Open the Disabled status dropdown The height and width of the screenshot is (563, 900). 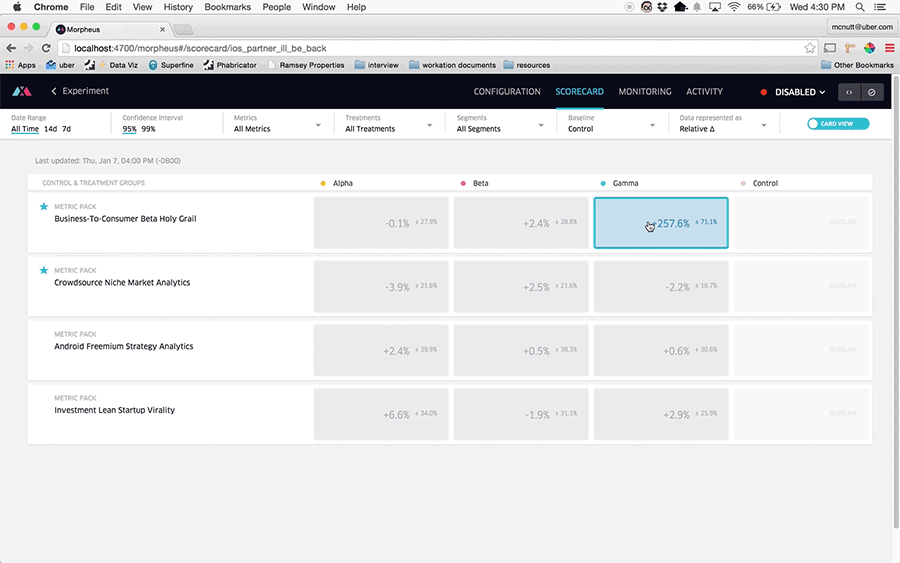794,92
